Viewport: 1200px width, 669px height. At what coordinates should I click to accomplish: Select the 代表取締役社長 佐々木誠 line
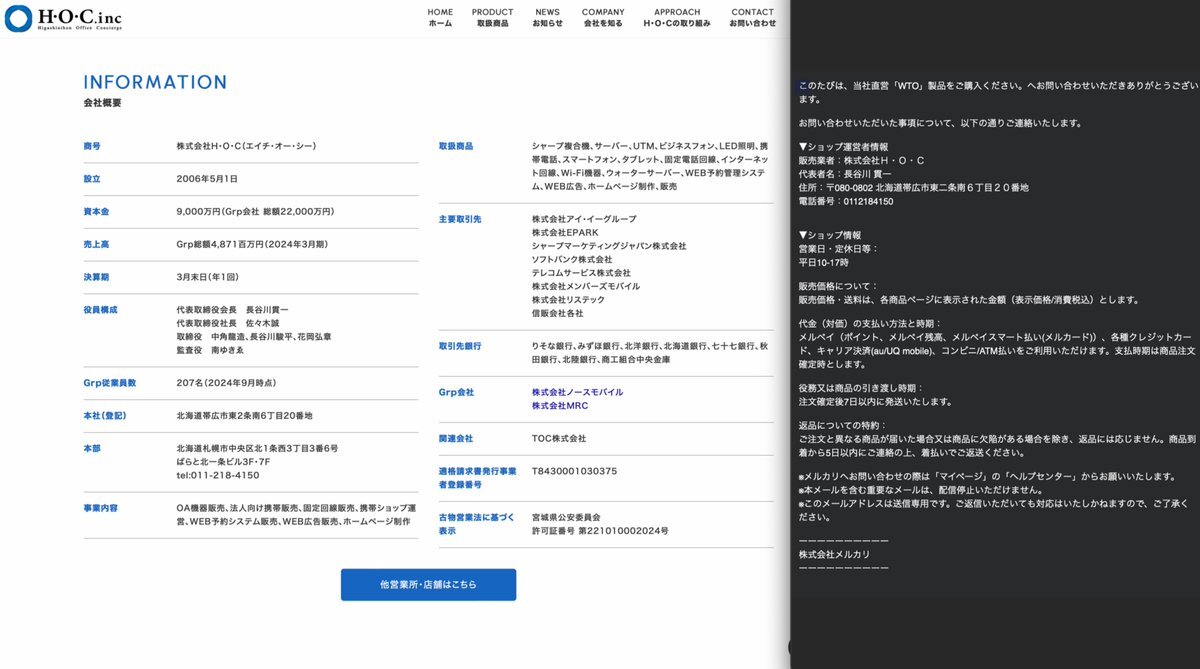click(x=230, y=324)
